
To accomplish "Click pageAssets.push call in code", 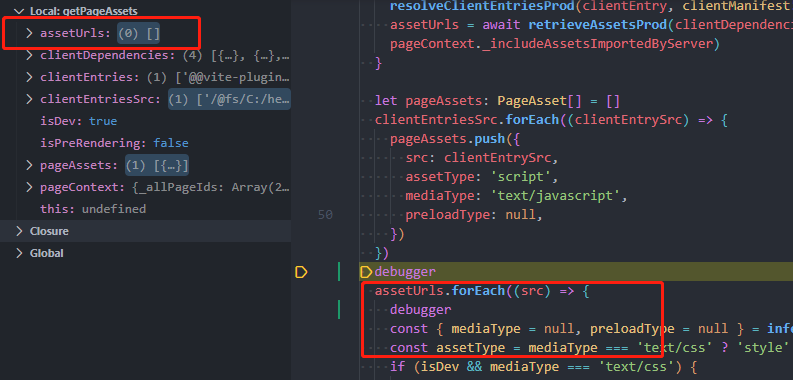I will pyautogui.click(x=448, y=139).
